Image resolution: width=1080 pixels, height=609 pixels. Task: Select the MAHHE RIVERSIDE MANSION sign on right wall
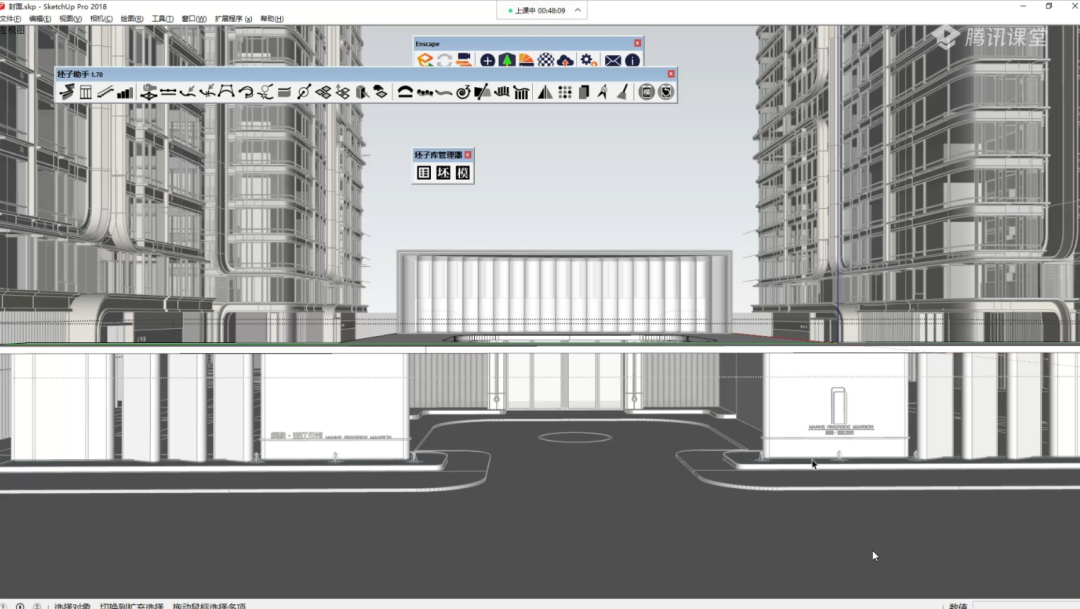tap(840, 429)
